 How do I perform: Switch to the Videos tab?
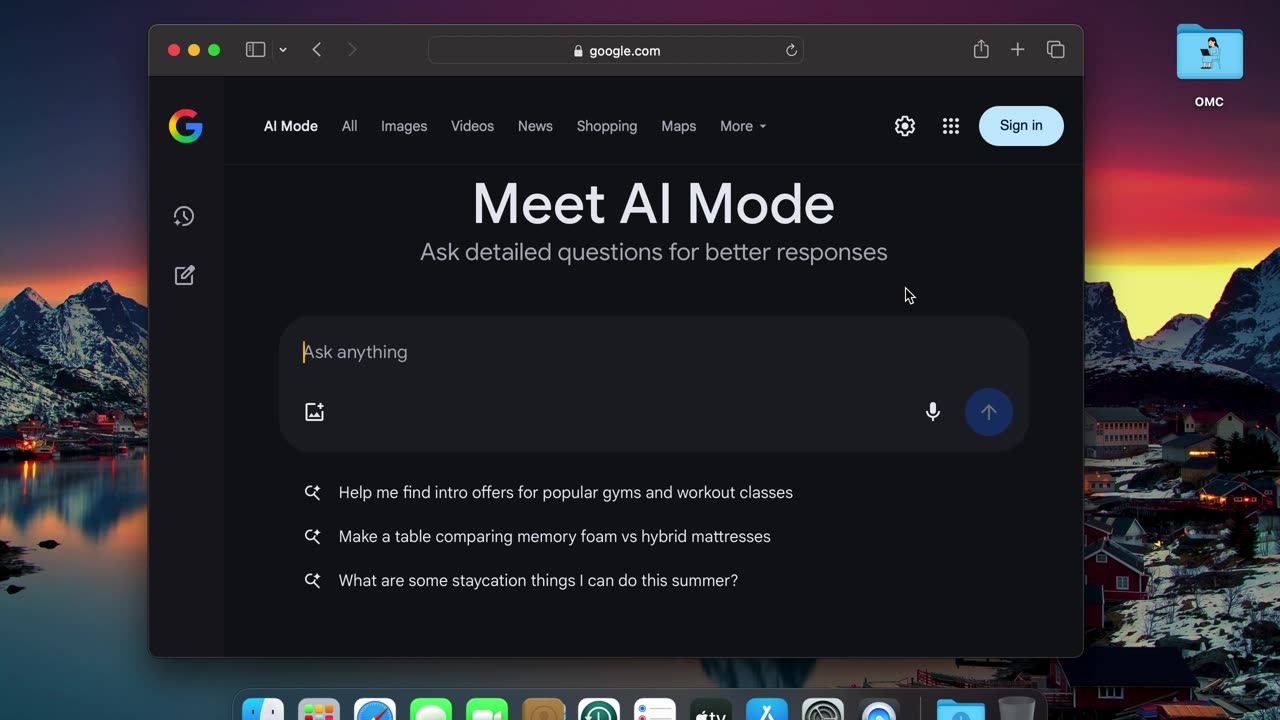[x=472, y=126]
